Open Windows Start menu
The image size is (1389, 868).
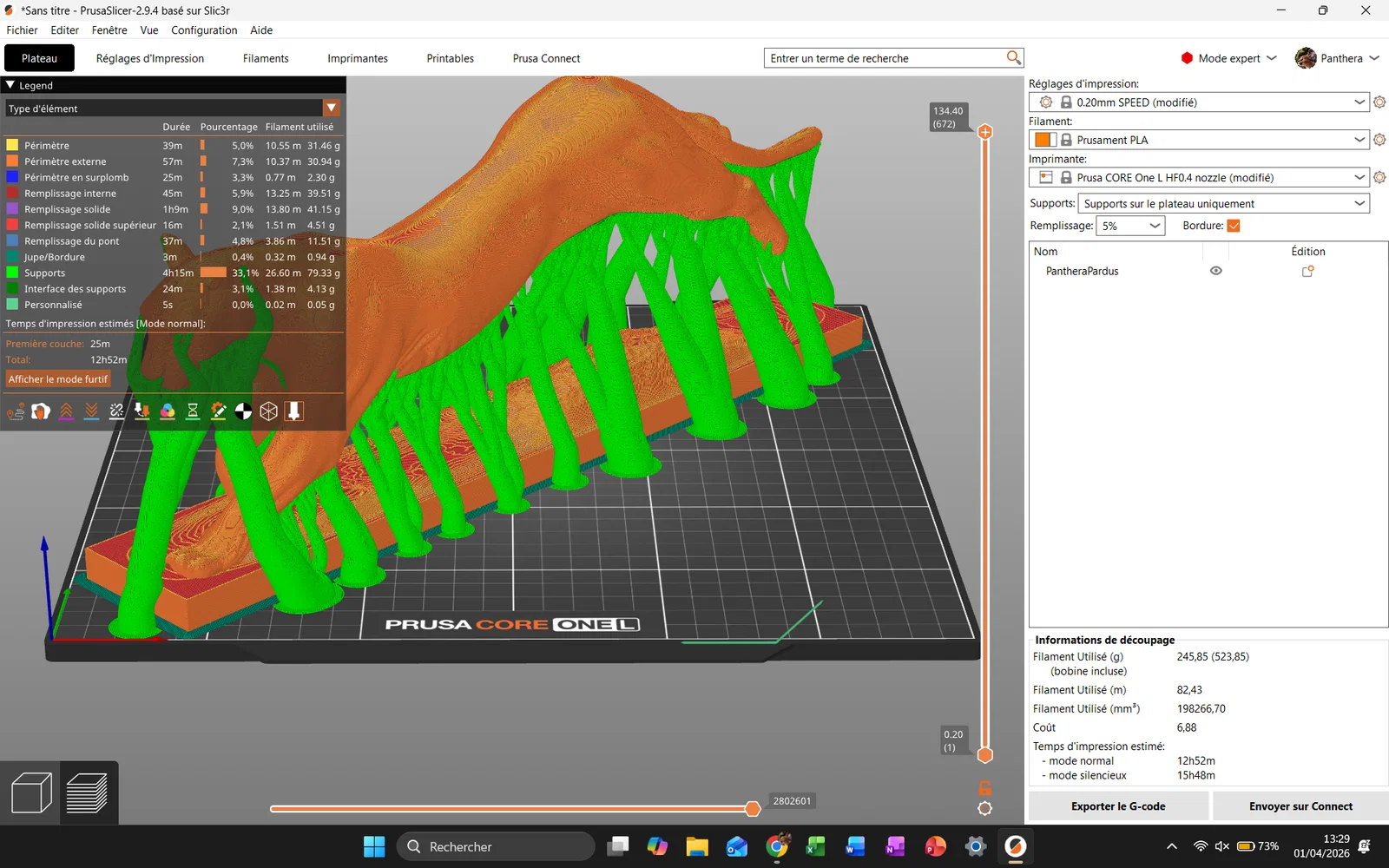pyautogui.click(x=374, y=846)
